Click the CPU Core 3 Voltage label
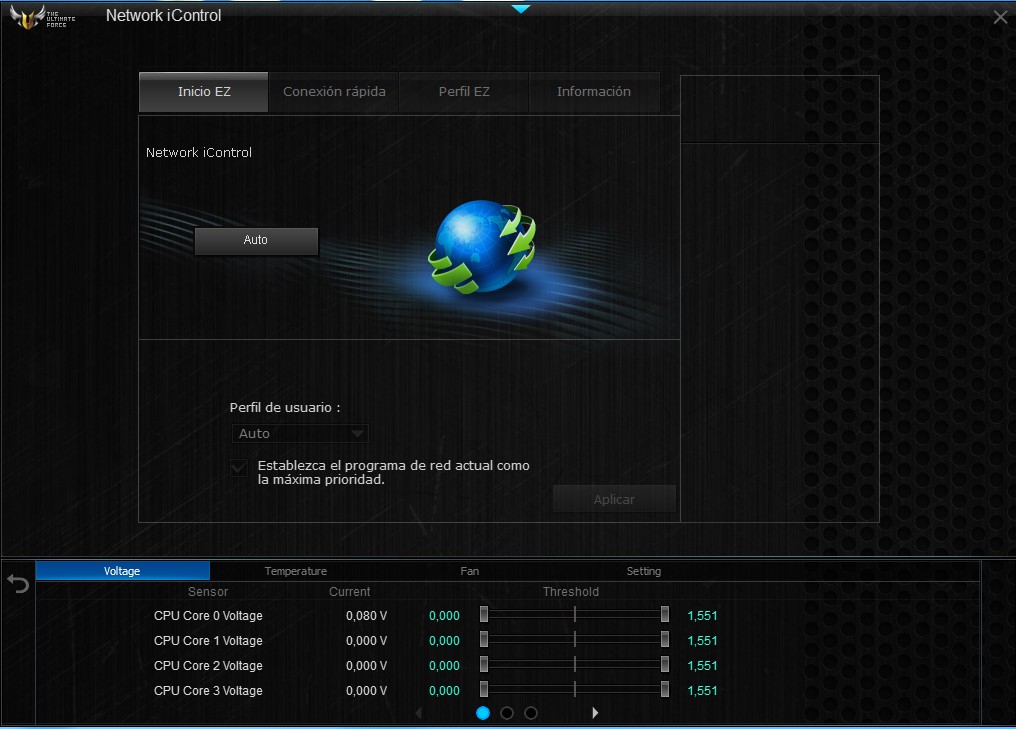This screenshot has height=729, width=1016. click(208, 691)
